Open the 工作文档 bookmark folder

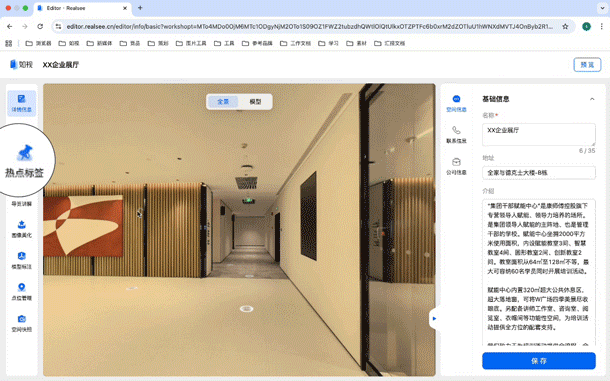296,43
